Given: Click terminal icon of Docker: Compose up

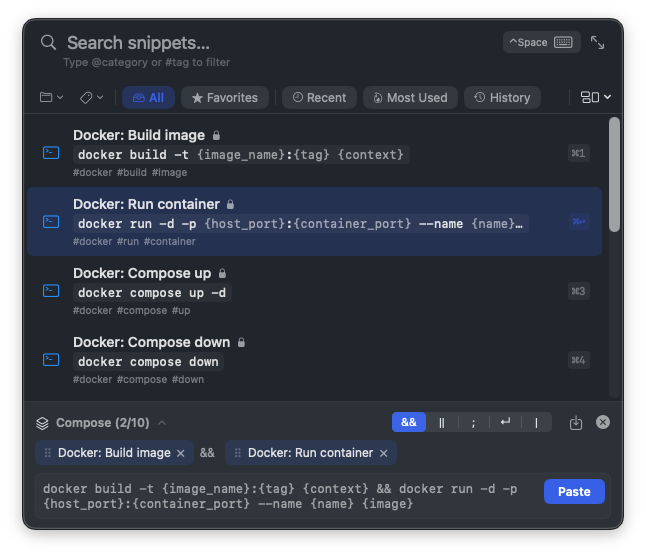Looking at the screenshot, I should 51,291.
